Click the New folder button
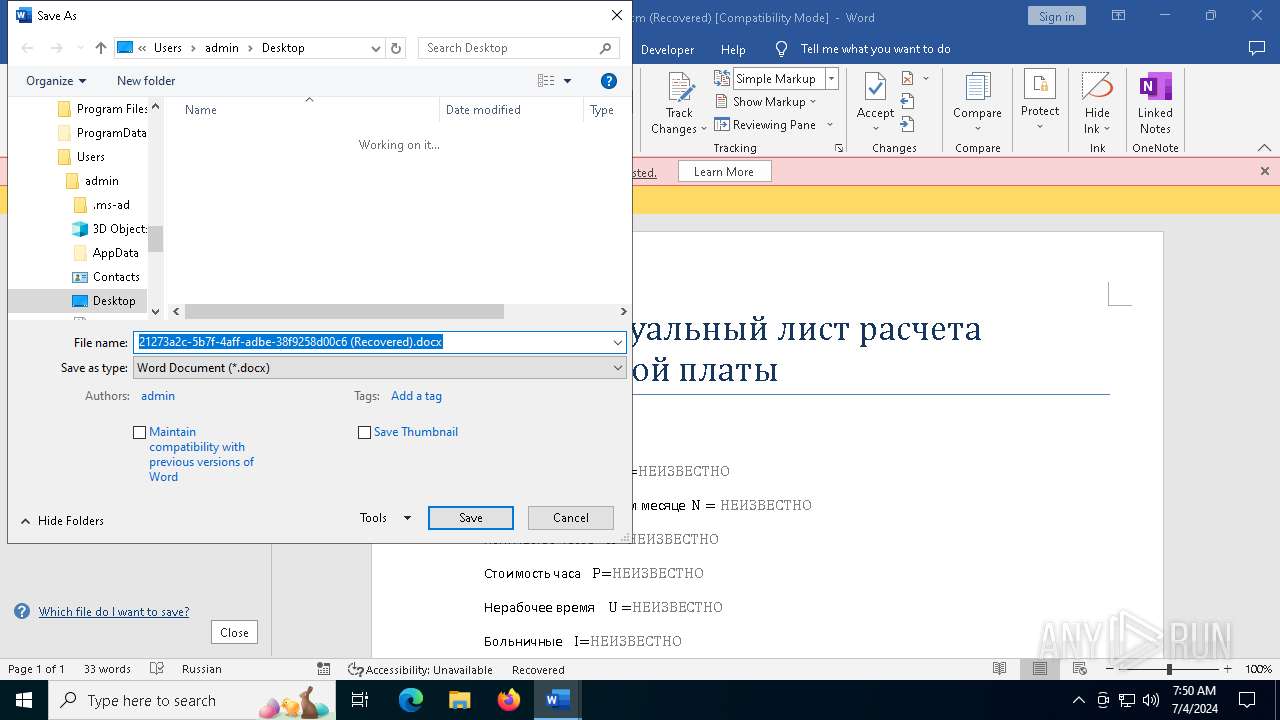 (x=146, y=81)
